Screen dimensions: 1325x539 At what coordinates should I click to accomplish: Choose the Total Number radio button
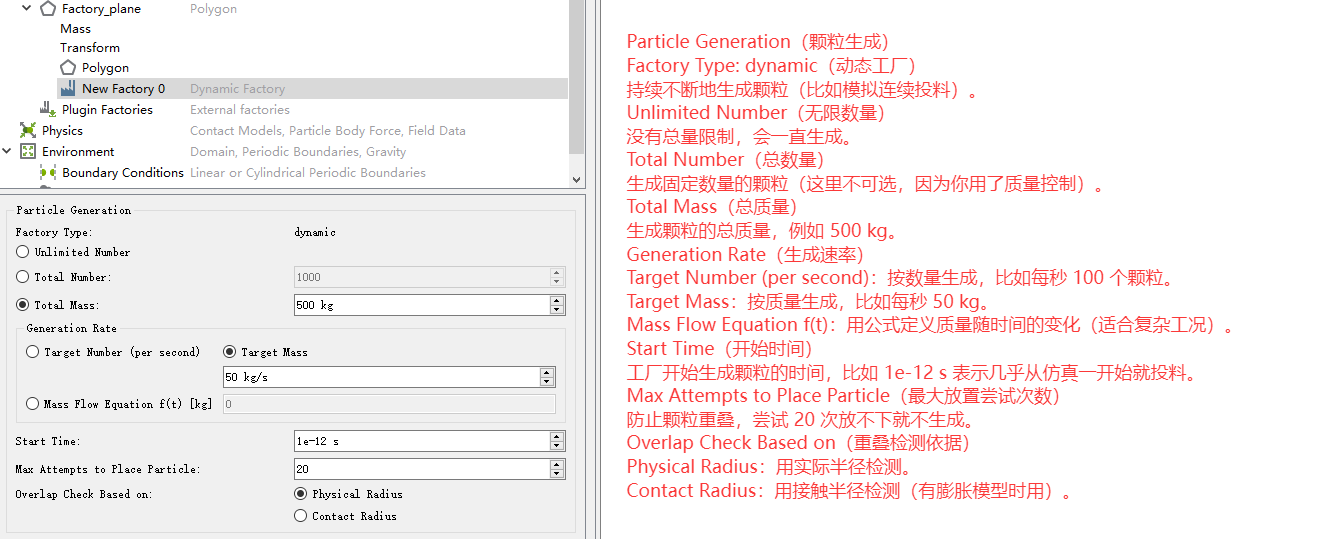[x=23, y=277]
